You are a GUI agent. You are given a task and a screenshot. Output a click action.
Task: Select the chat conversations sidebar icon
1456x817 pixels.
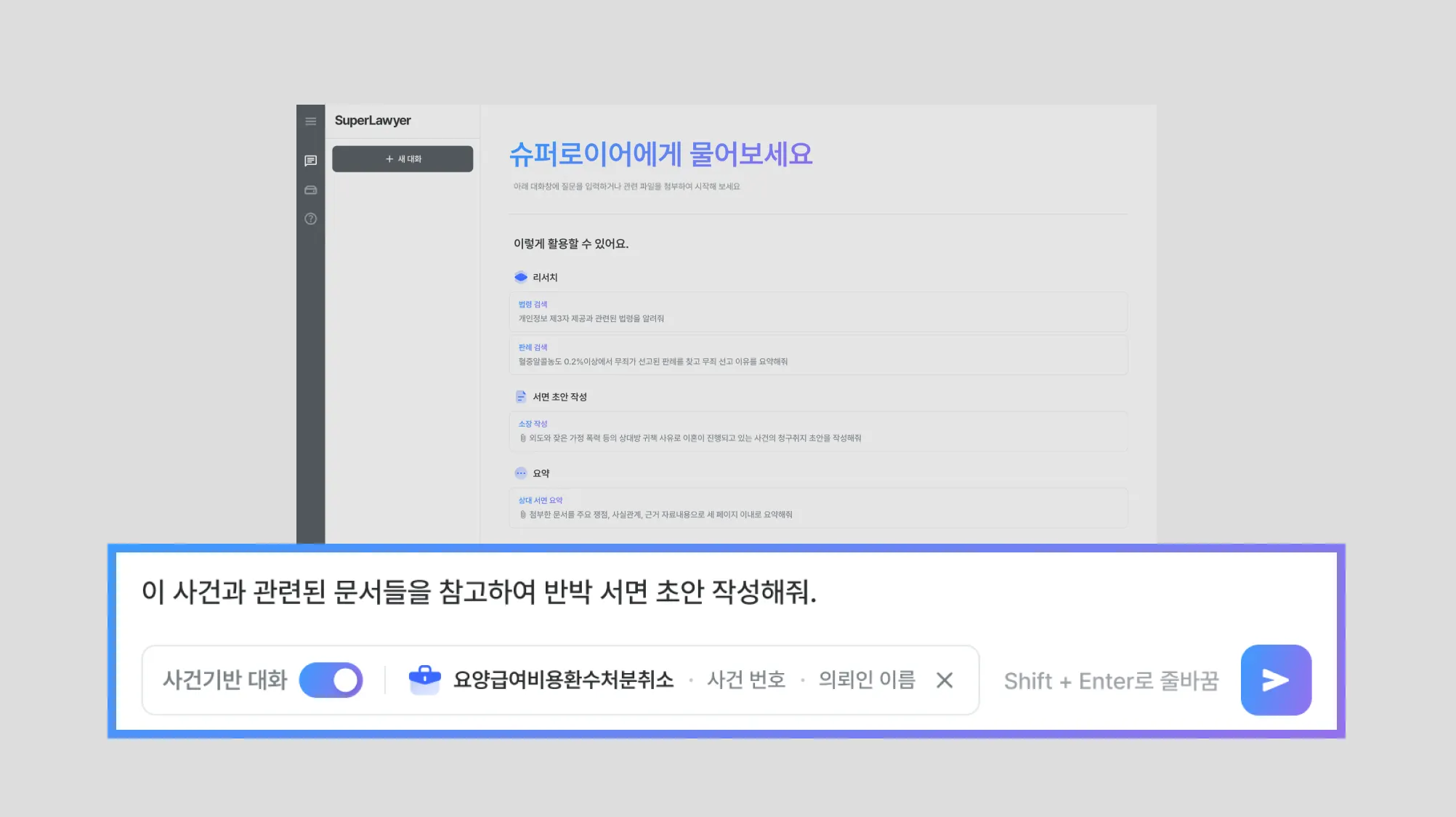pos(310,161)
